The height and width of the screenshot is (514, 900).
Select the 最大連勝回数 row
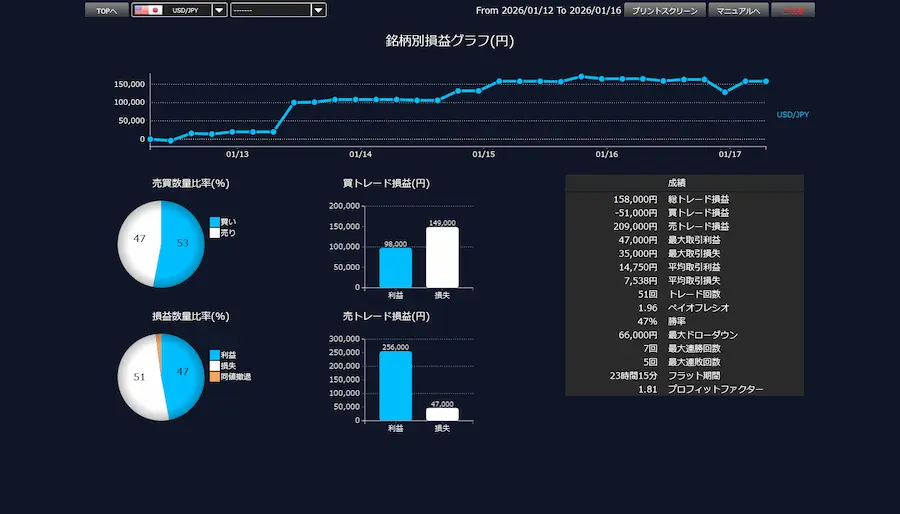pyautogui.click(x=684, y=349)
